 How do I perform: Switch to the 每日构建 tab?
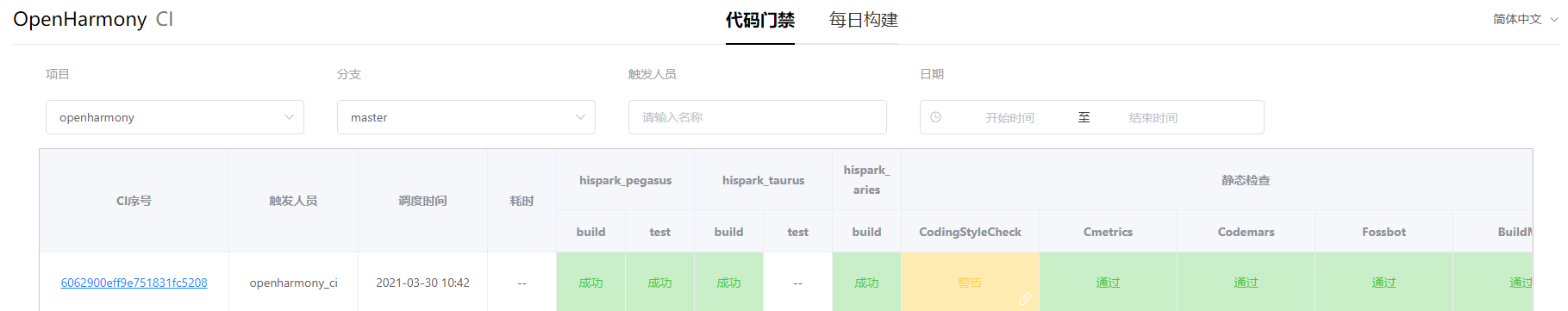pos(863,20)
